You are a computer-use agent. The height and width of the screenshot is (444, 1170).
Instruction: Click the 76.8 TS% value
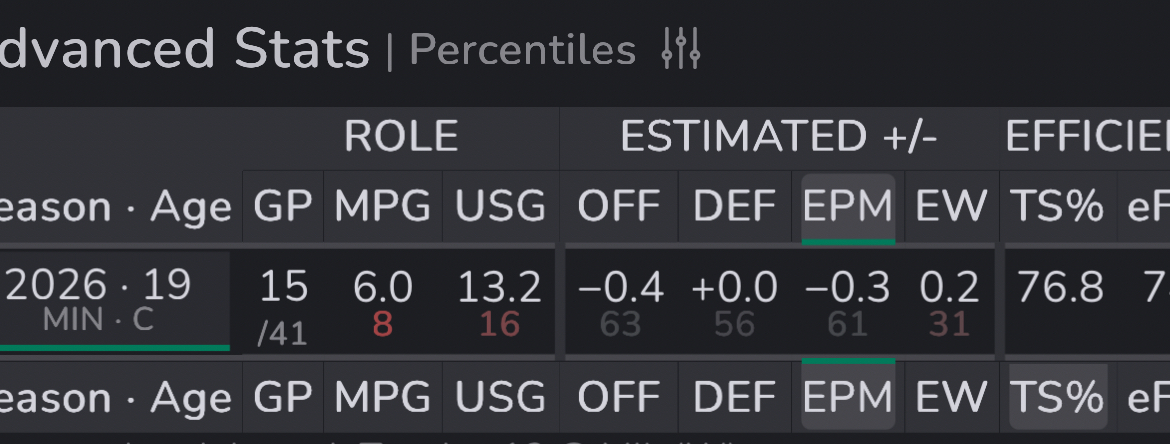pos(1060,288)
